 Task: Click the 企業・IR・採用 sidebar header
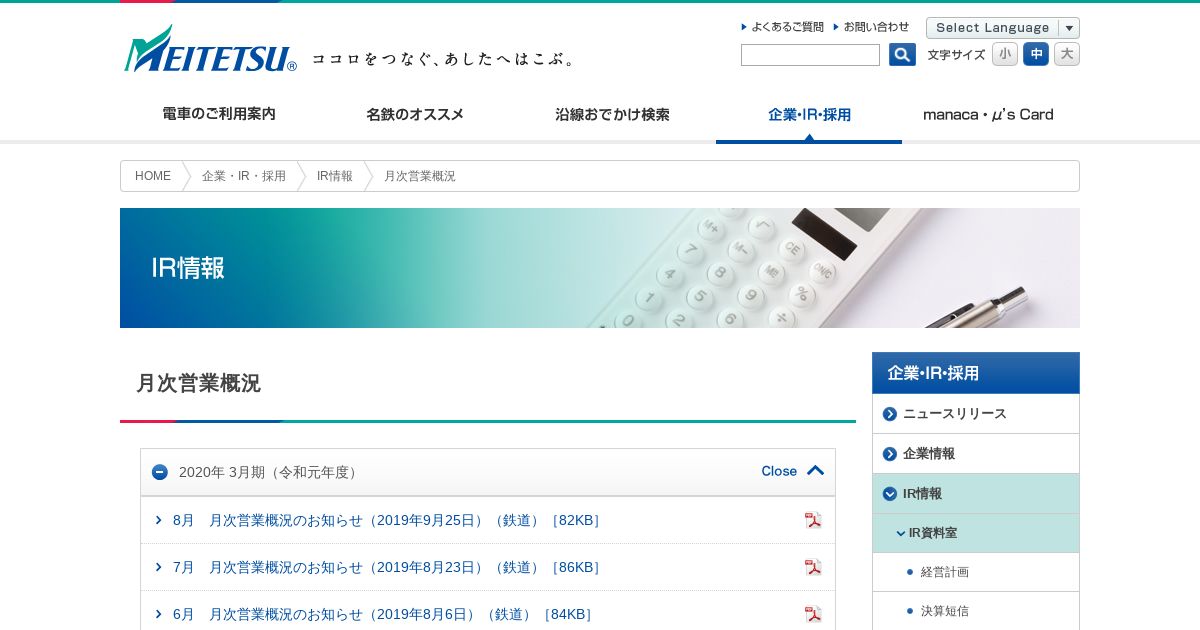976,373
